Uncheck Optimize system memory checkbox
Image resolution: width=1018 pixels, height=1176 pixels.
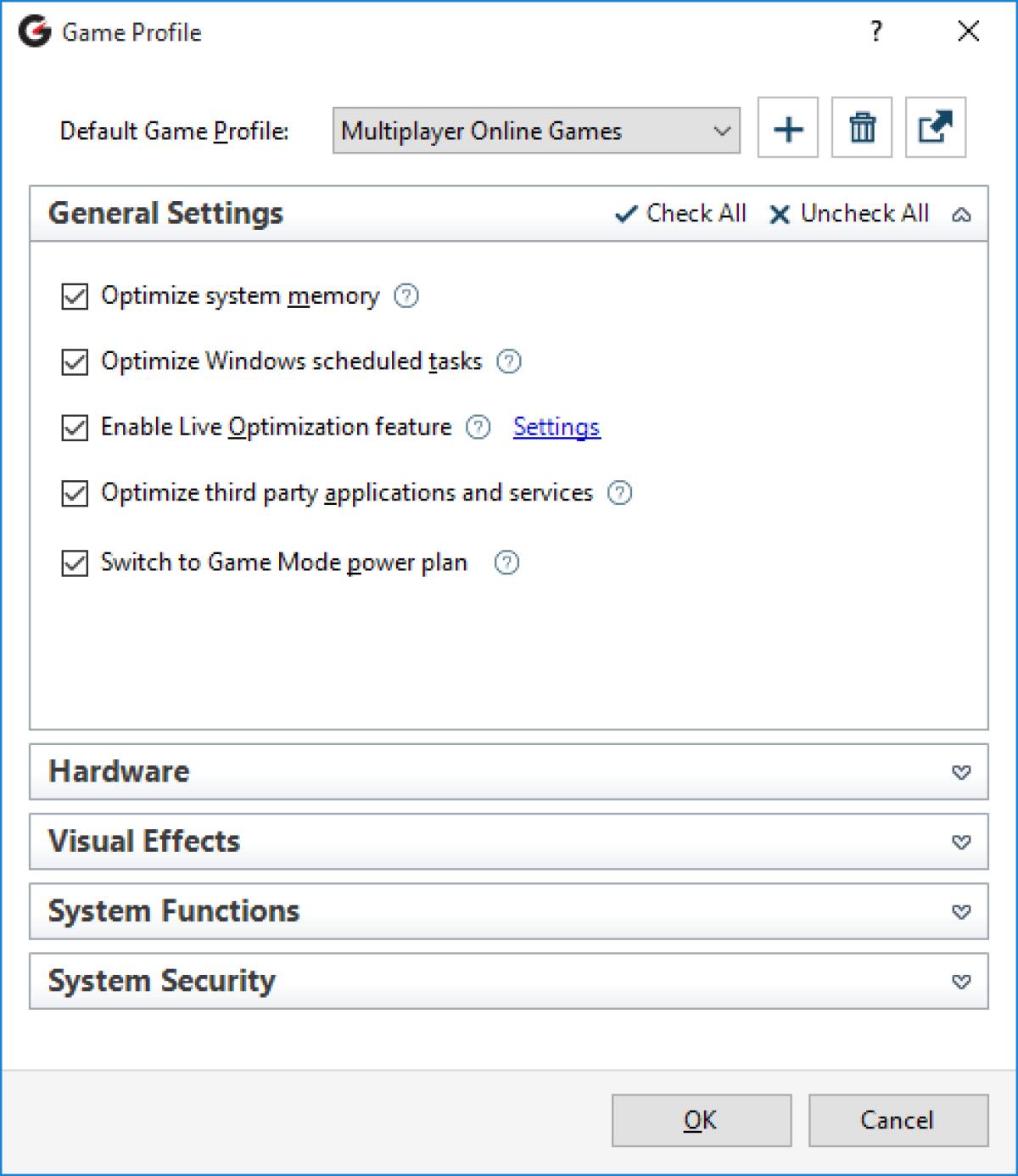(75, 296)
